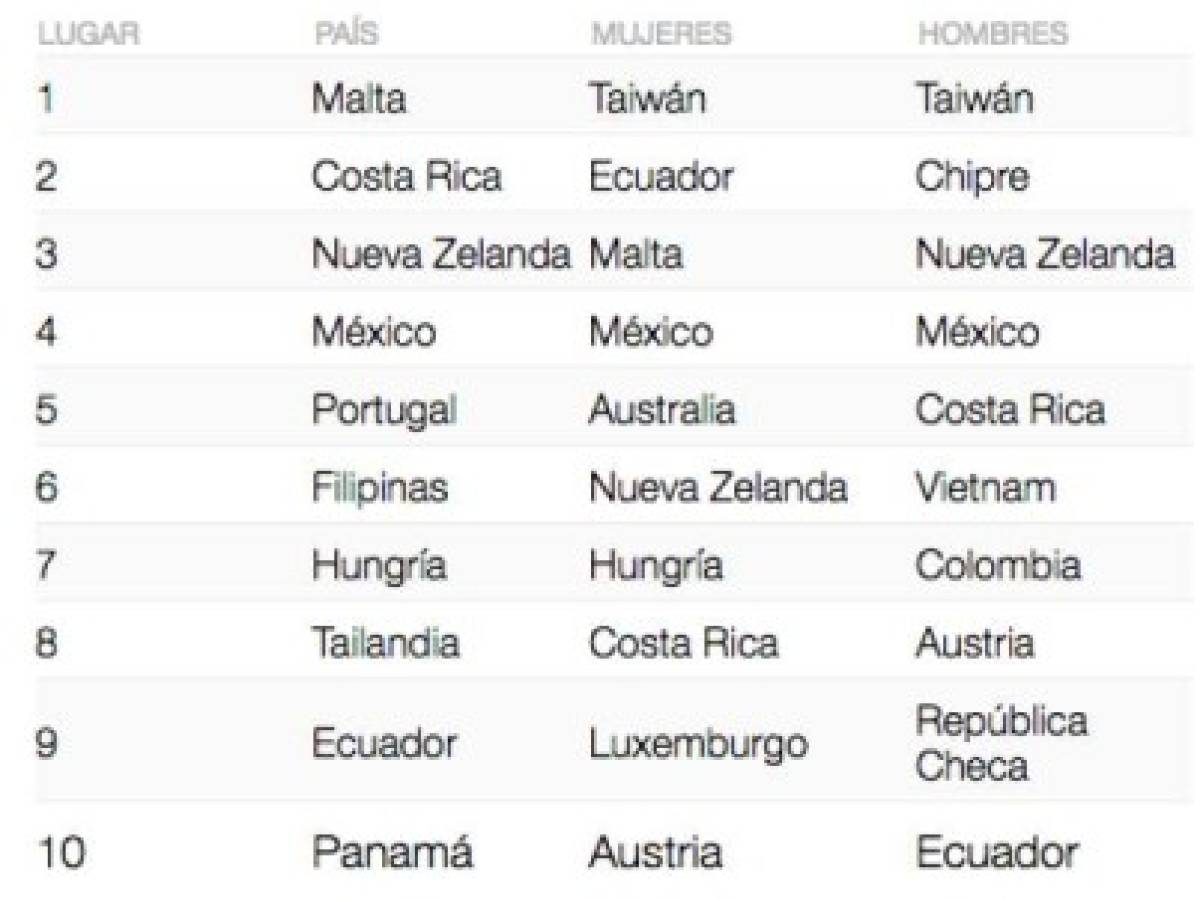Select Filipinas in row 6
Viewport: 1200px width, 900px height.
380,488
